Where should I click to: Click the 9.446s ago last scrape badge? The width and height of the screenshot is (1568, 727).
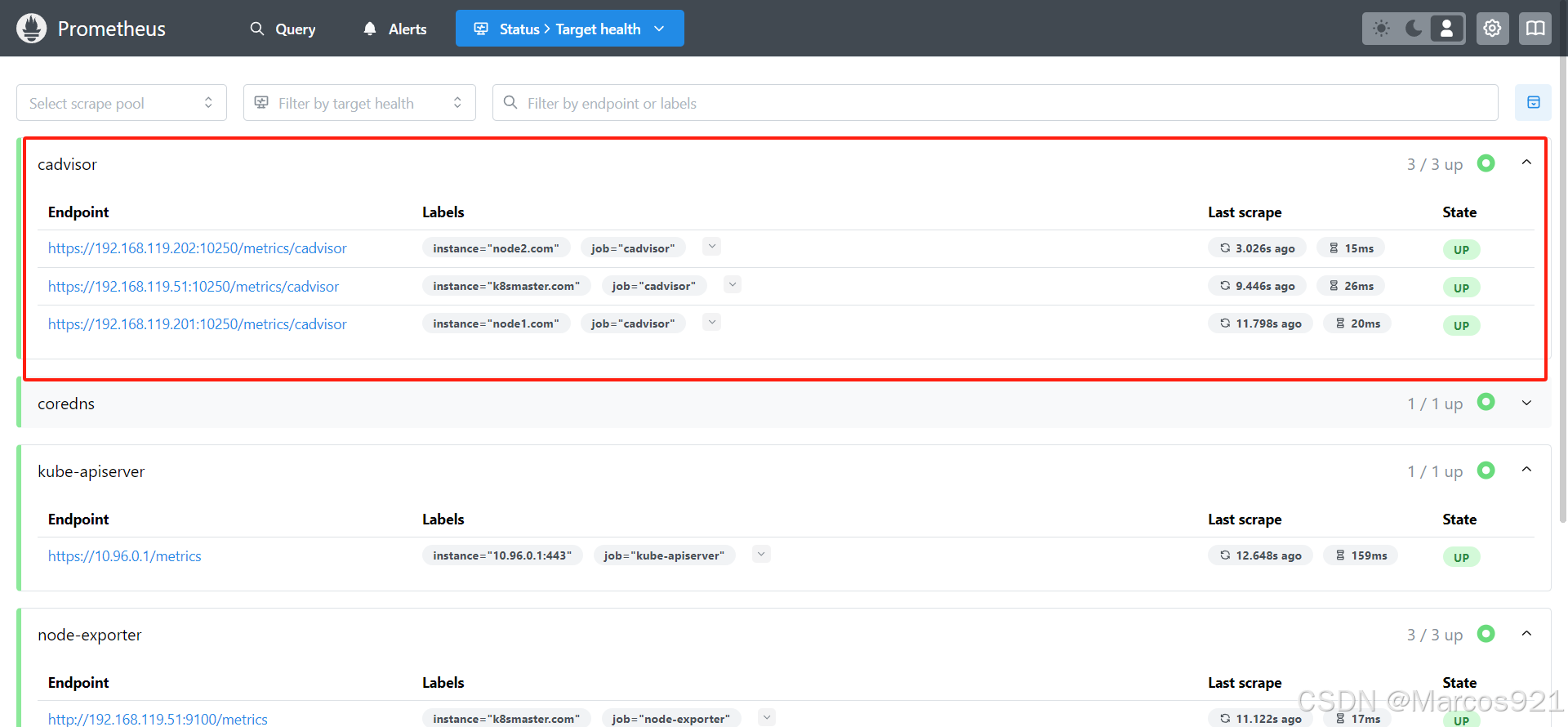coord(1257,286)
